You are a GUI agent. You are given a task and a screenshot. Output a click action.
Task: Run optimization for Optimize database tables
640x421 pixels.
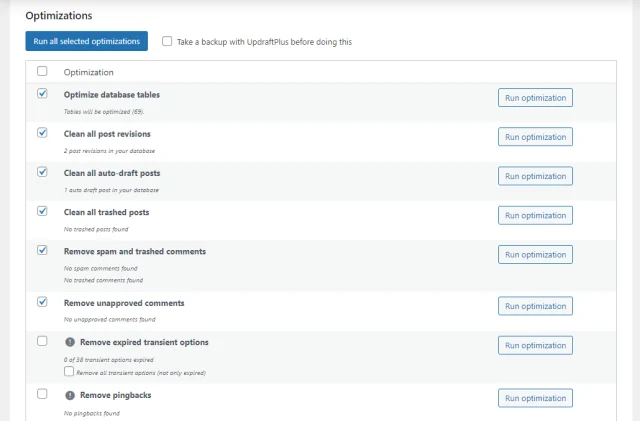point(535,98)
